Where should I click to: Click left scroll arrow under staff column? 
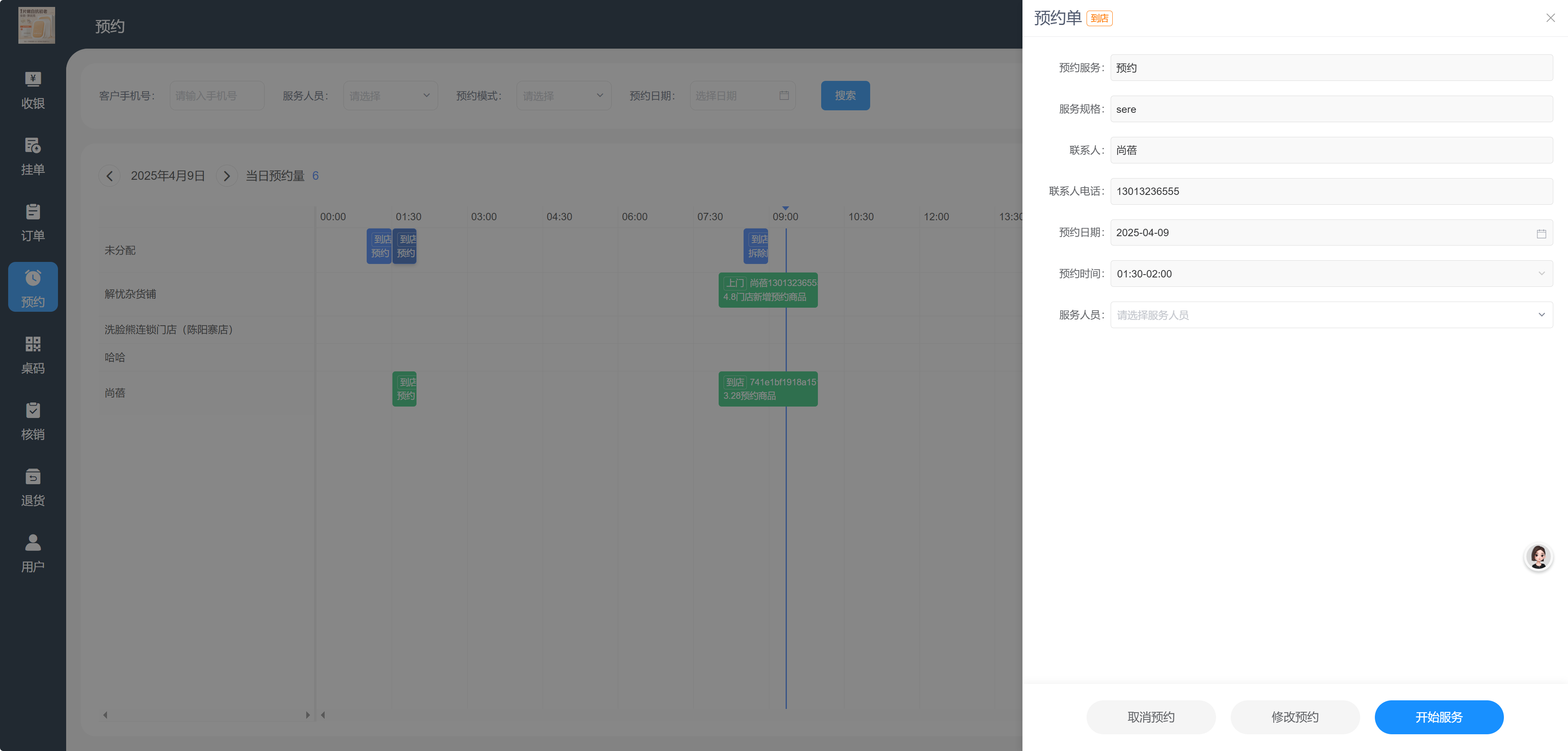click(105, 715)
